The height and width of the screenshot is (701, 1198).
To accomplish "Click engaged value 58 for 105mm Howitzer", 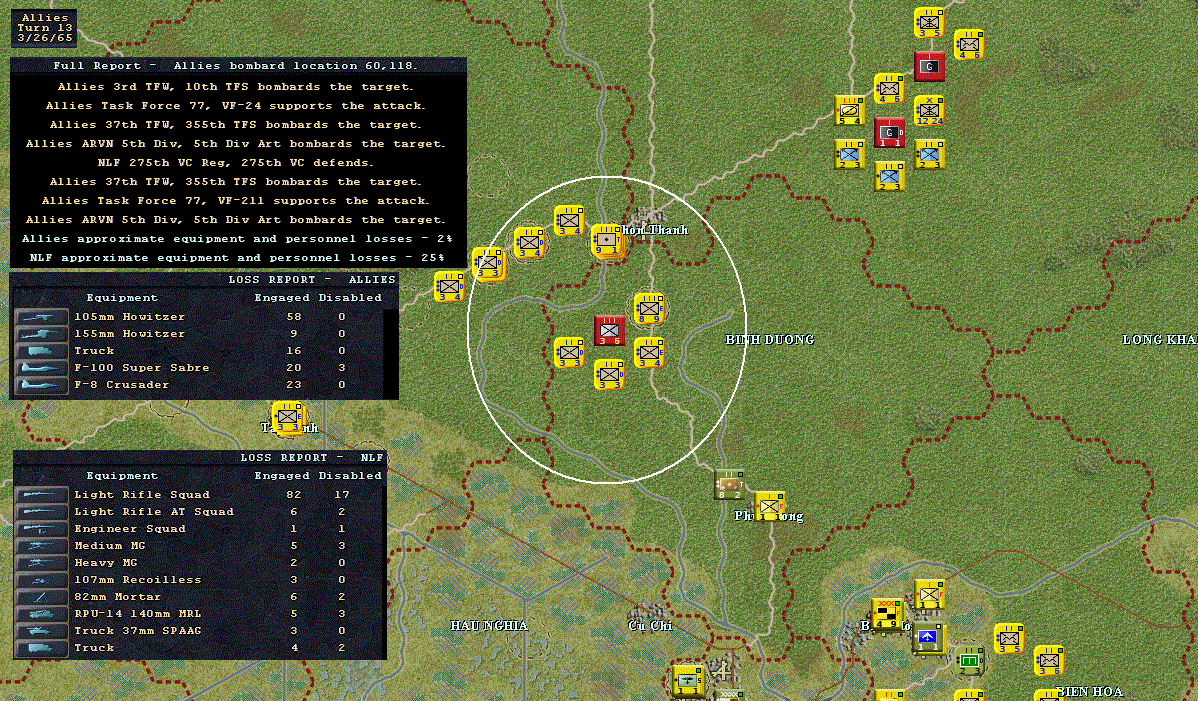I will pos(294,317).
